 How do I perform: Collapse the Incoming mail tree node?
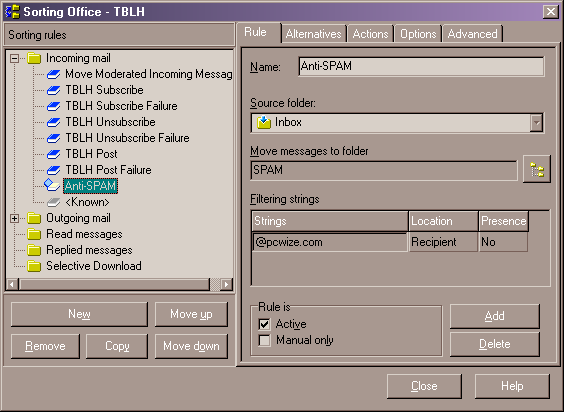(x=14, y=58)
